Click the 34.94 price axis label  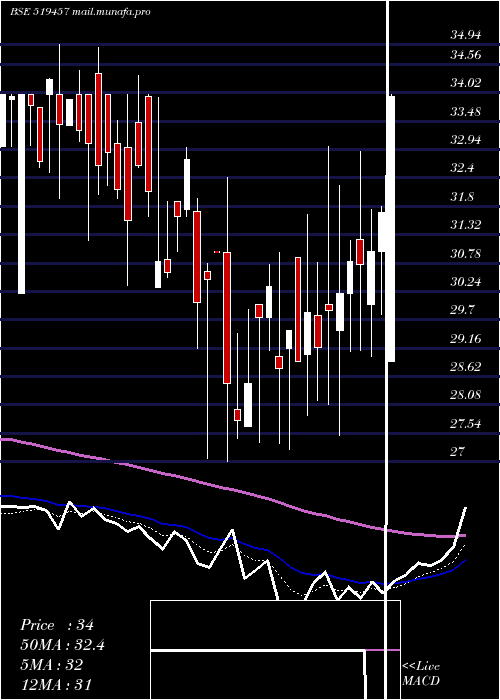coord(466,34)
